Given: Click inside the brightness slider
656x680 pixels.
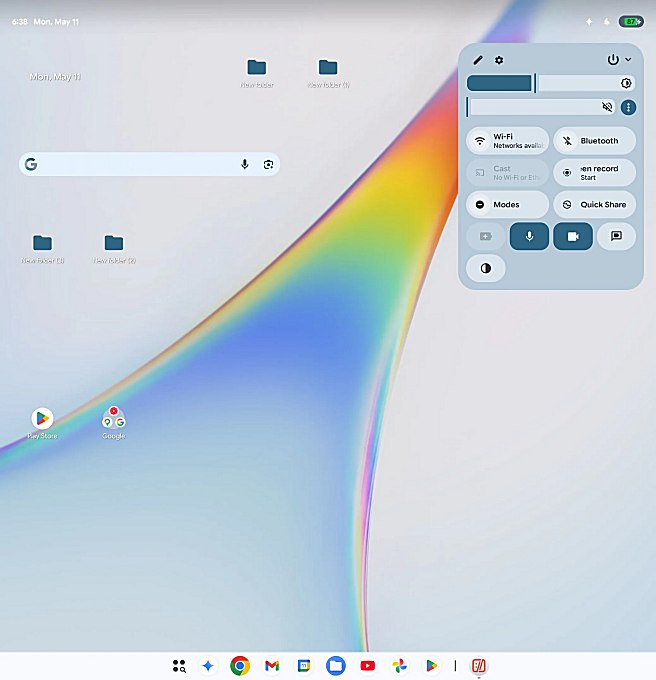Looking at the screenshot, I should pos(551,83).
